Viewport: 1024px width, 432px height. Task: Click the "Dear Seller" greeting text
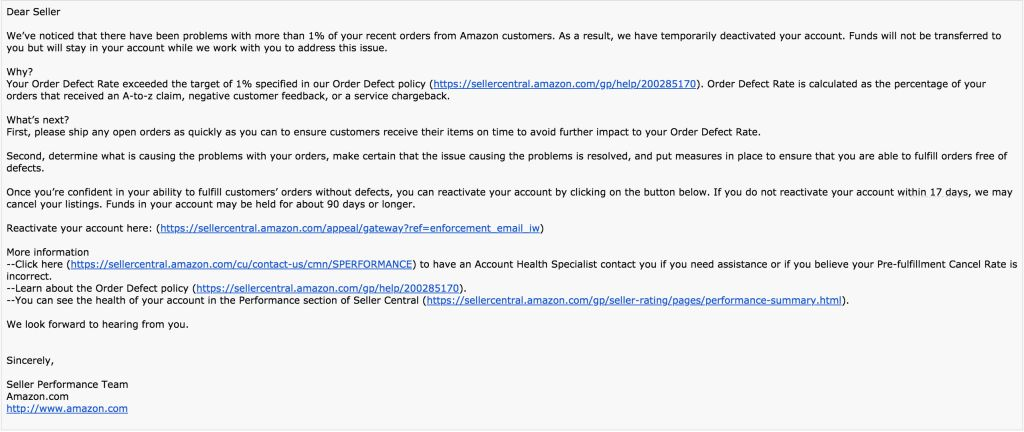pos(33,12)
